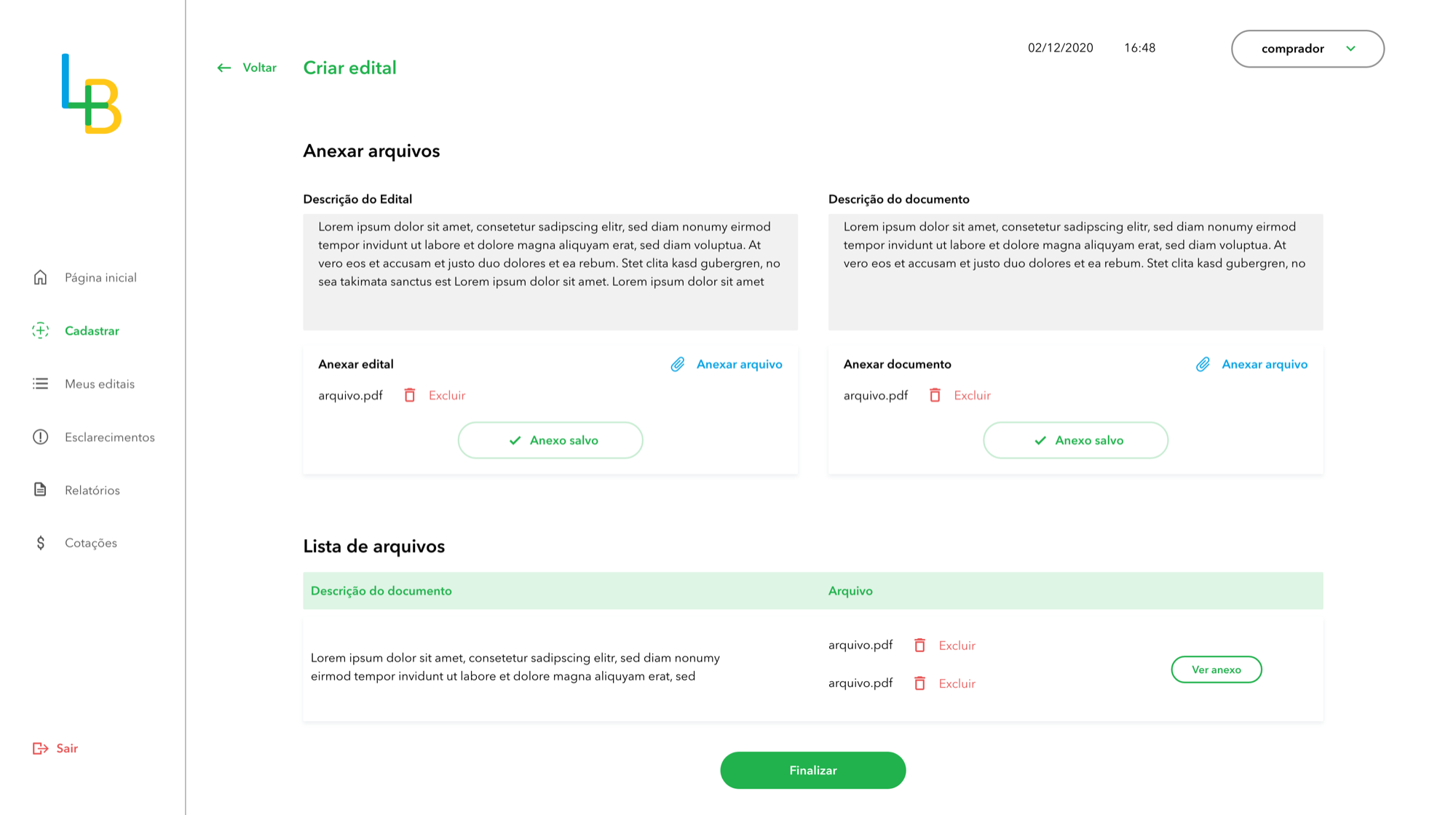Click the green Finalizar button
This screenshot has height=815, width=1456.
point(812,770)
